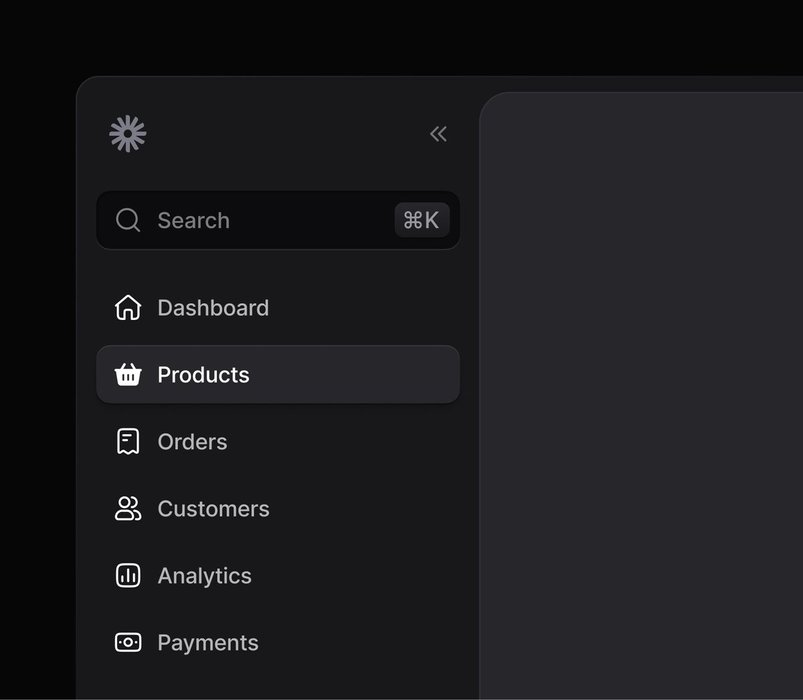This screenshot has height=700, width=803.
Task: Click the Payments banknote icon
Action: (128, 642)
